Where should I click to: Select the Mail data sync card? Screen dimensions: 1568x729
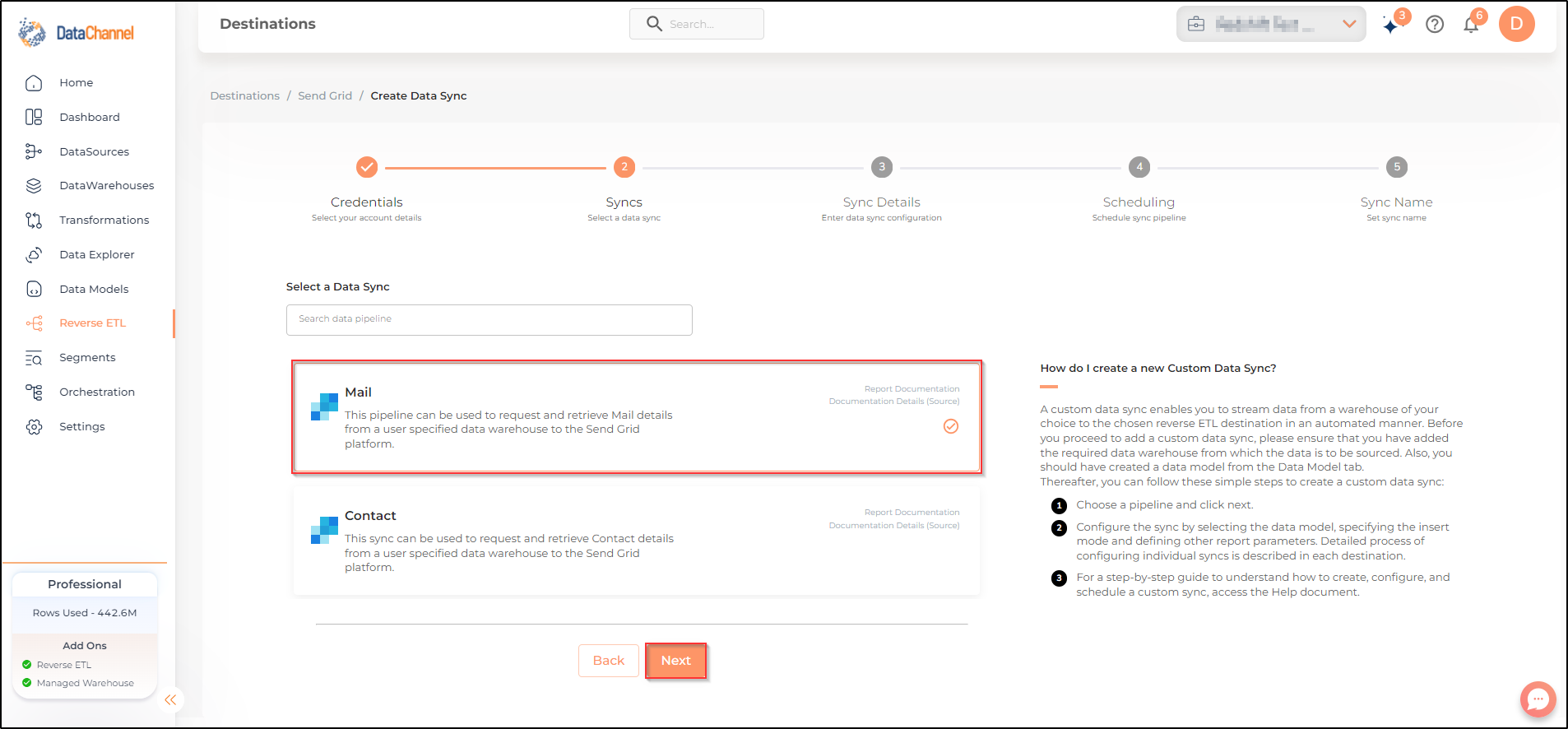click(637, 417)
